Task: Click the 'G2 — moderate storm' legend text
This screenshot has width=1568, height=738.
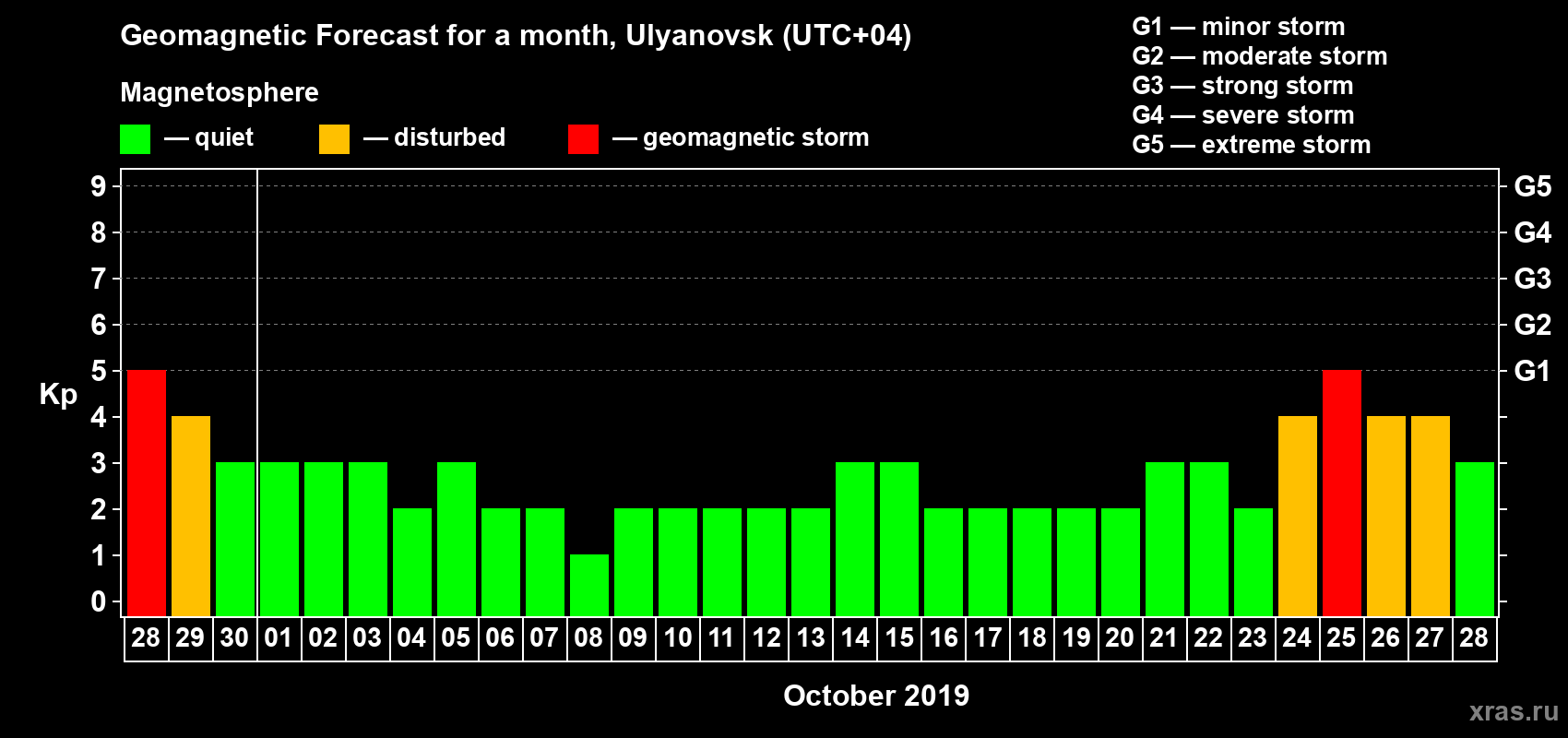Action: pyautogui.click(x=1260, y=56)
